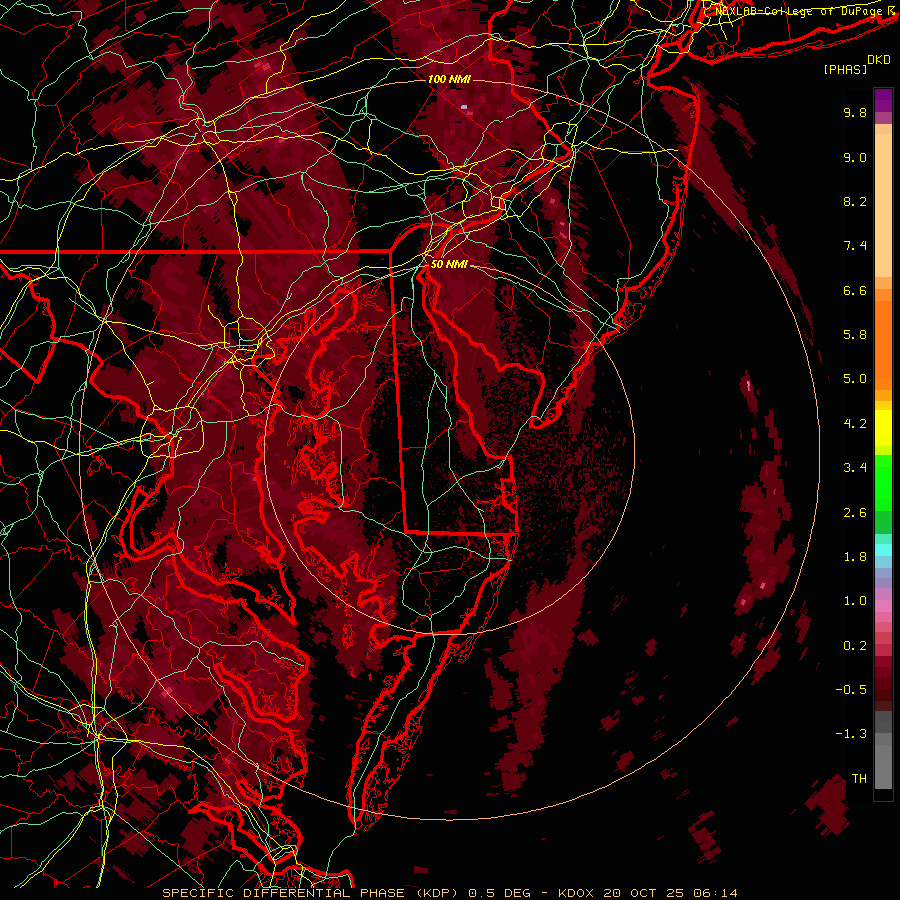Click the DKD legend header label
Screen dimensions: 900x900
point(879,60)
